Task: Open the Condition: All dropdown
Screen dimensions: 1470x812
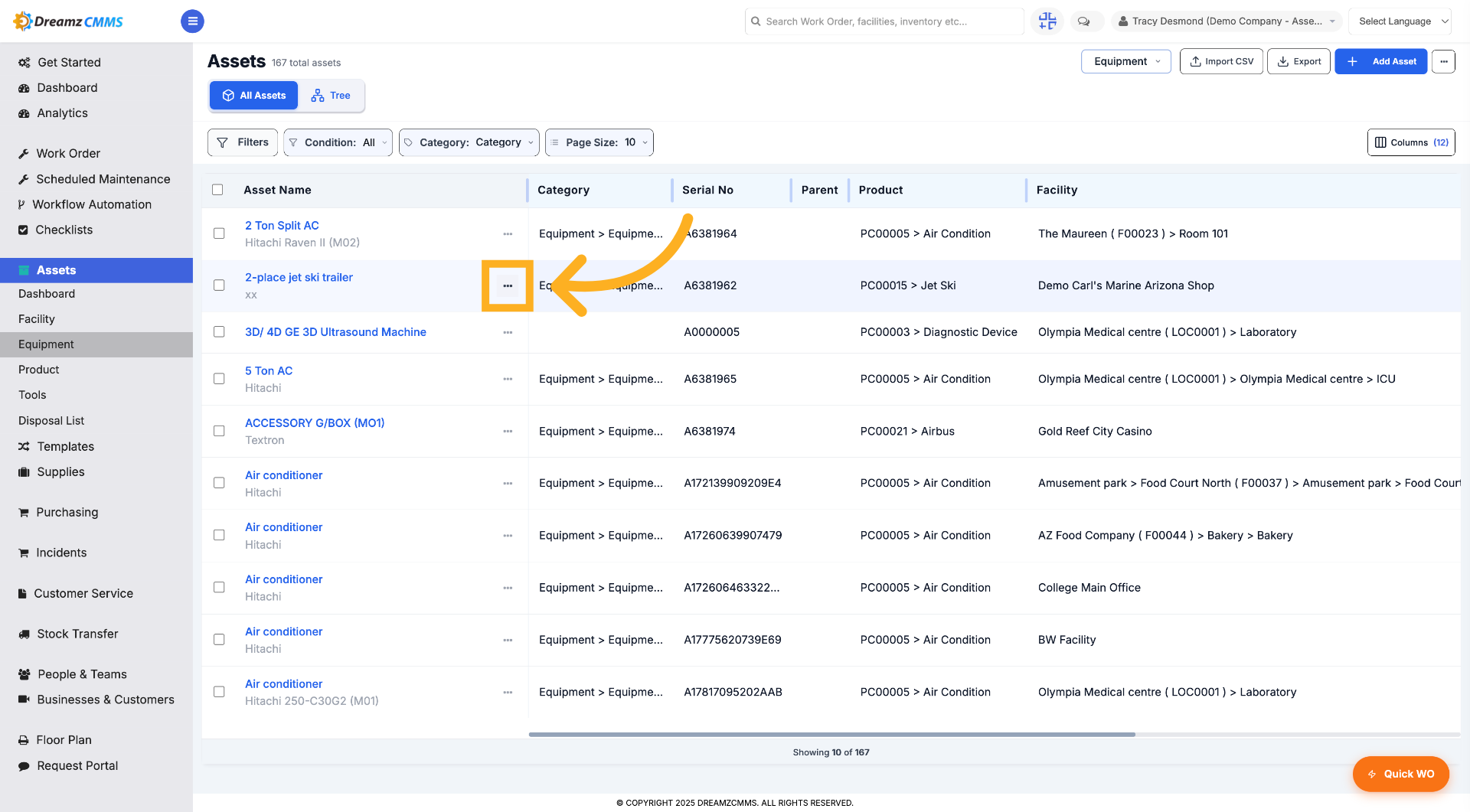Action: pos(338,142)
